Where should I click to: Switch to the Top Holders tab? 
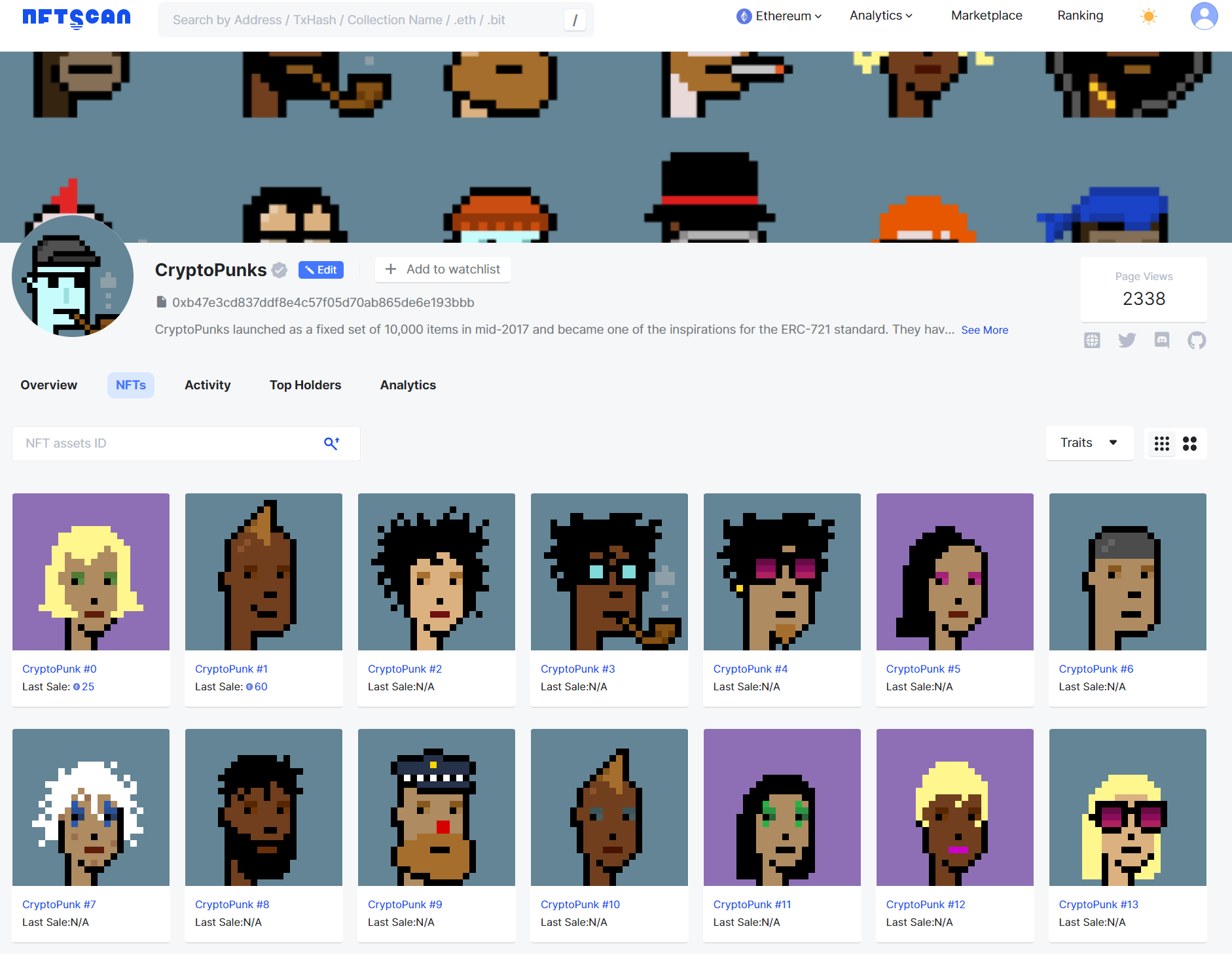305,385
